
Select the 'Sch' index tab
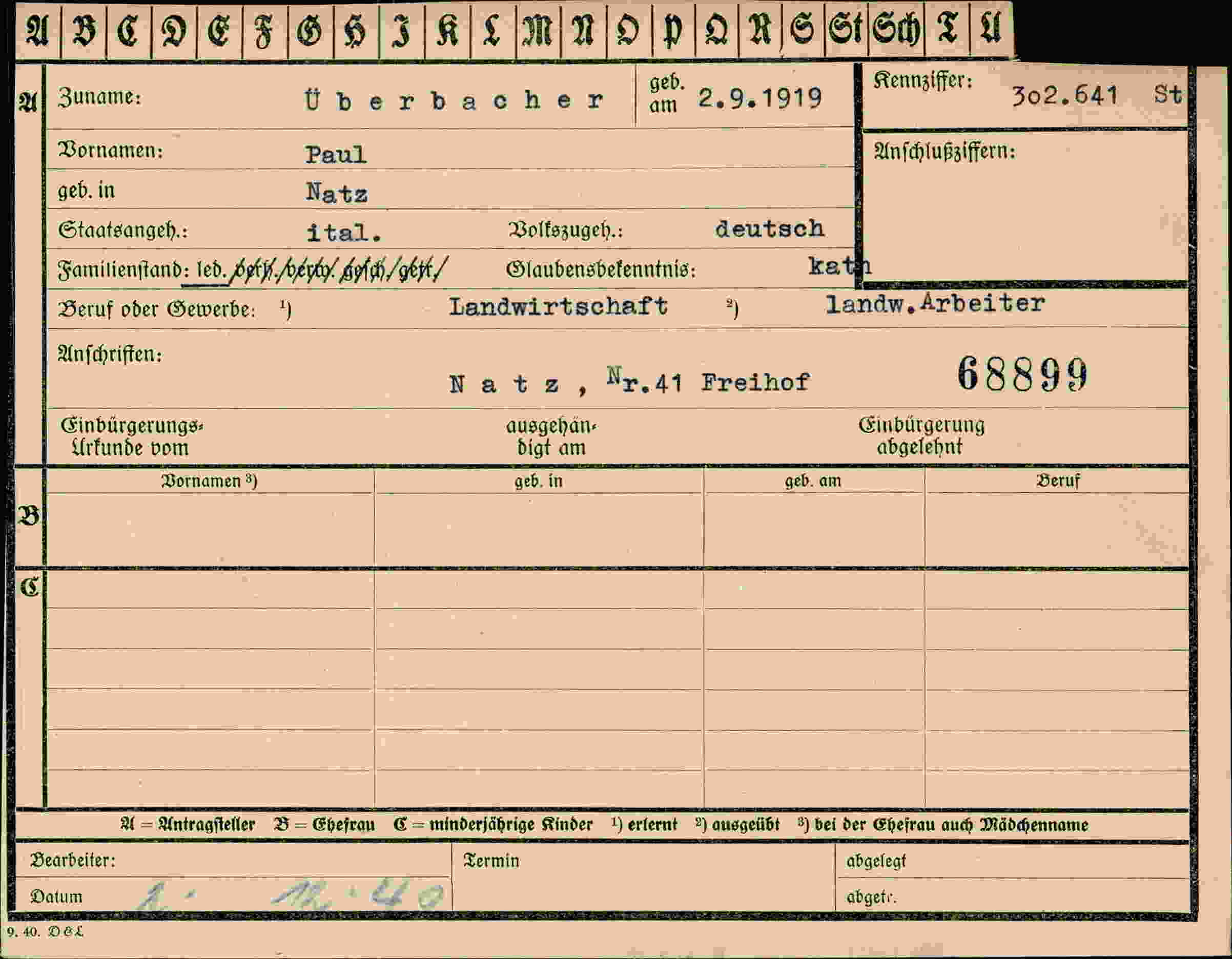[x=896, y=31]
